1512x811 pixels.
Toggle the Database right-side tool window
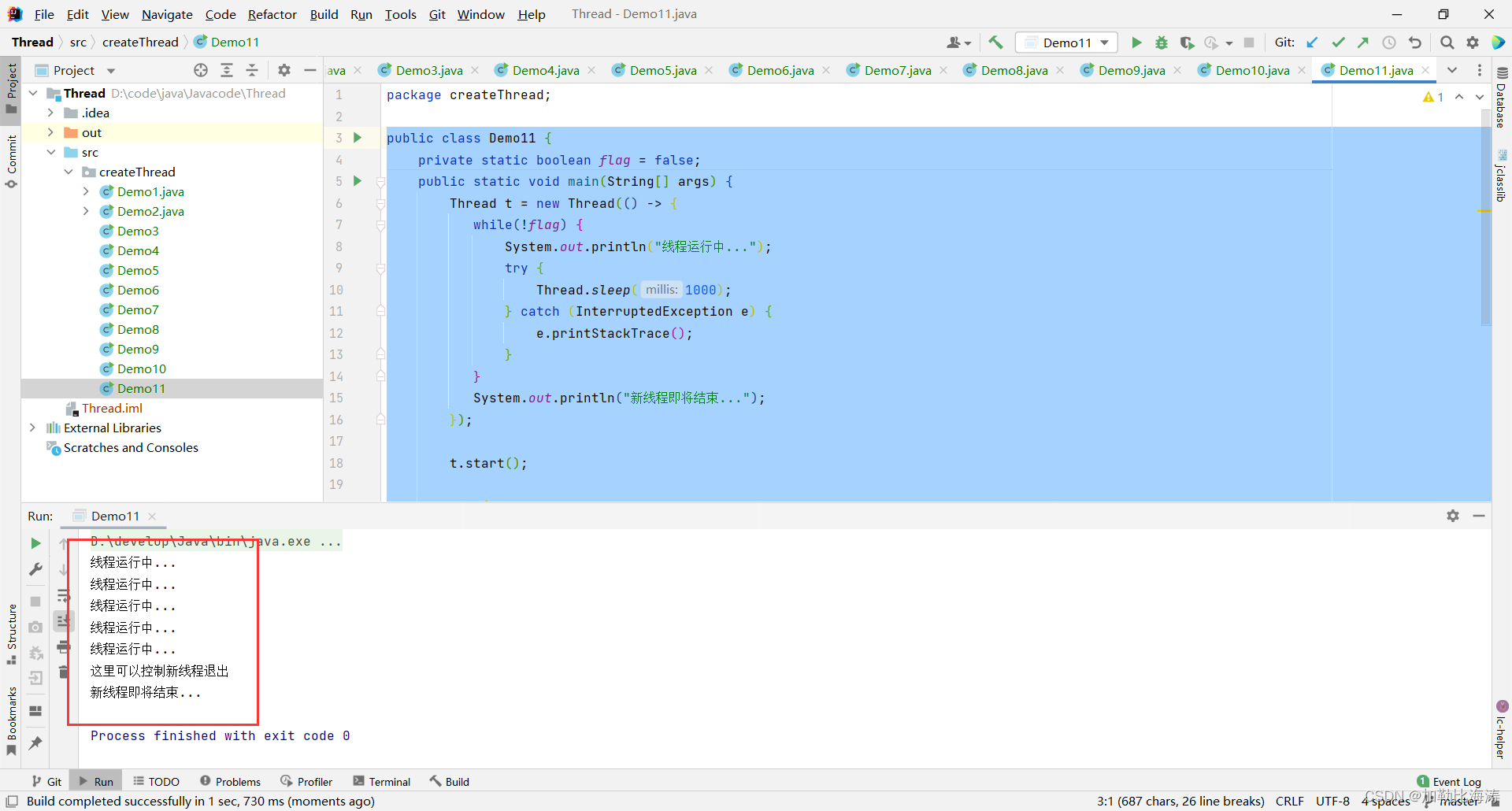[x=1501, y=98]
